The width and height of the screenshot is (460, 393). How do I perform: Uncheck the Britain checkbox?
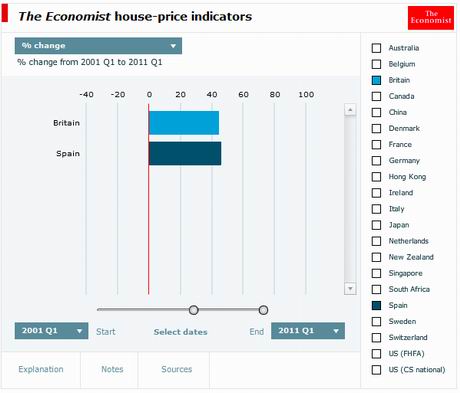[x=376, y=80]
